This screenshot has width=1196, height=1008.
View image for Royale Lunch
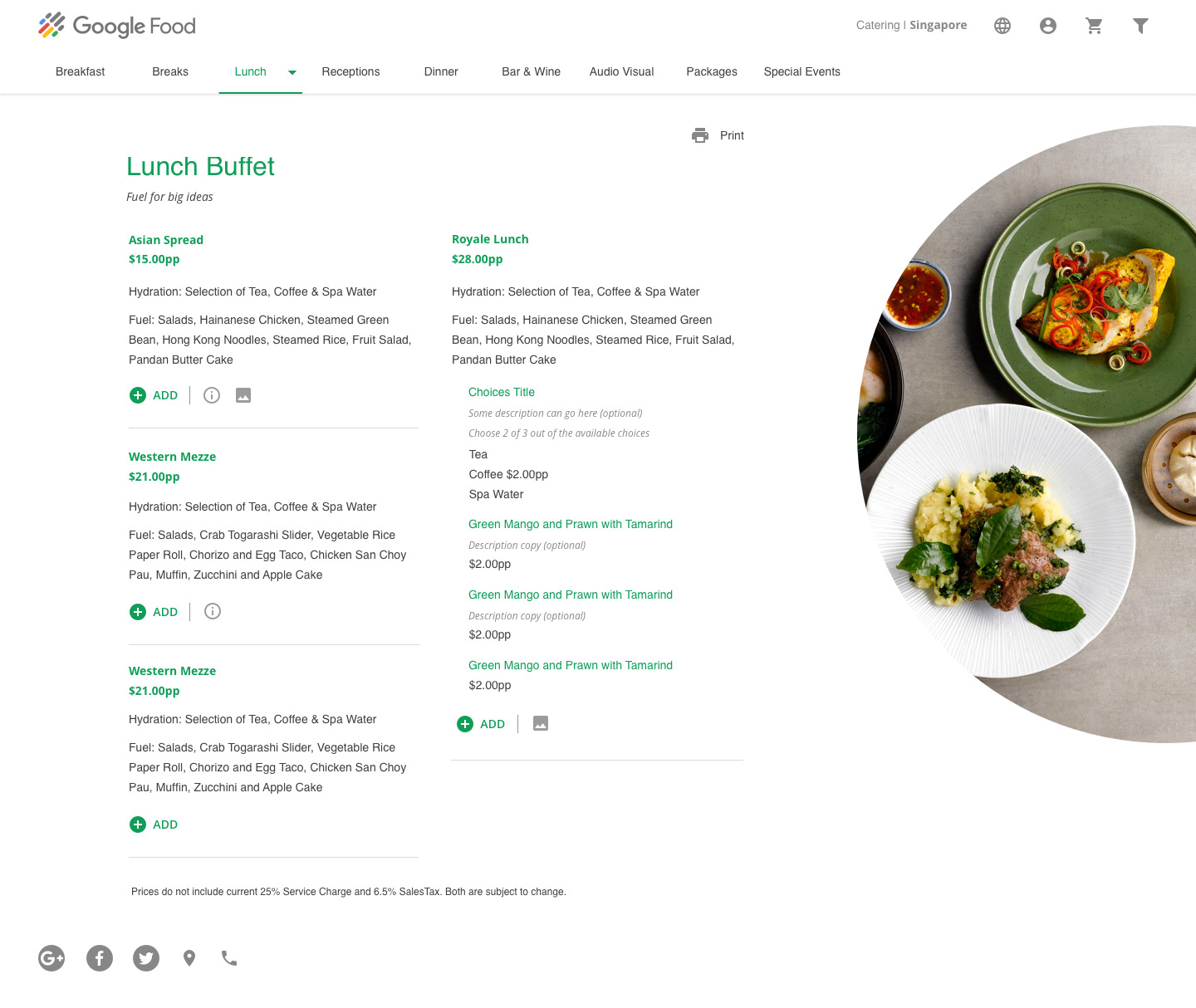[x=541, y=723]
